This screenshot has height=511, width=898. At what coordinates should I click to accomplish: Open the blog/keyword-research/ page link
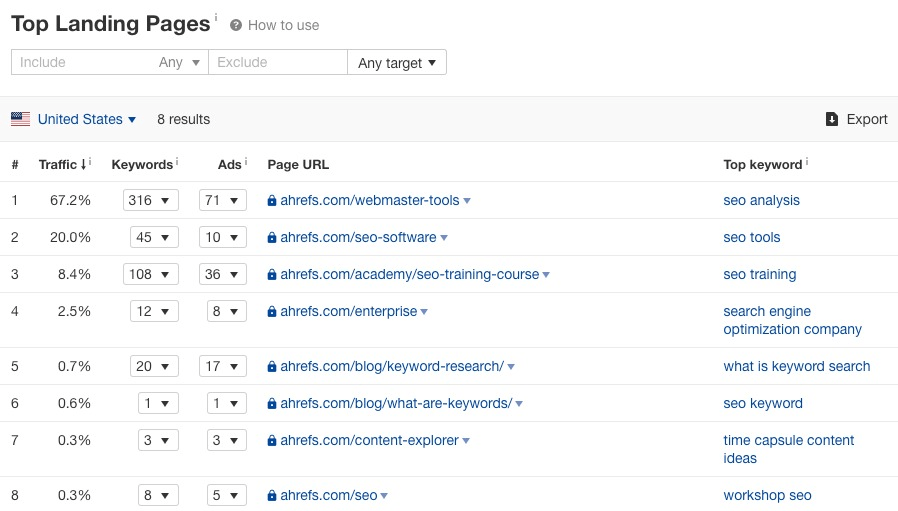[x=392, y=366]
